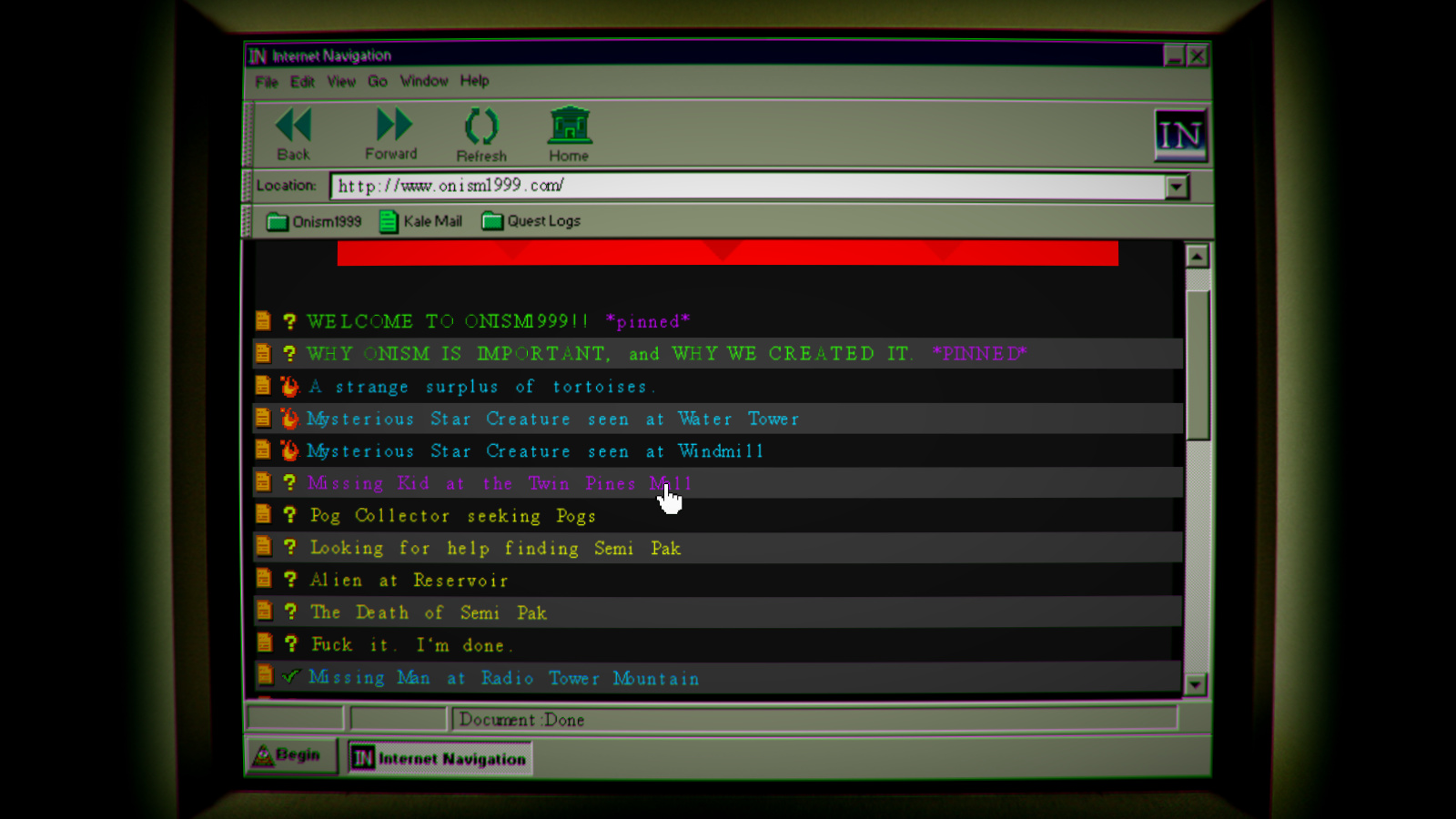Open the "Missing Kid at the Twin Pines Mall" thread

tap(499, 484)
